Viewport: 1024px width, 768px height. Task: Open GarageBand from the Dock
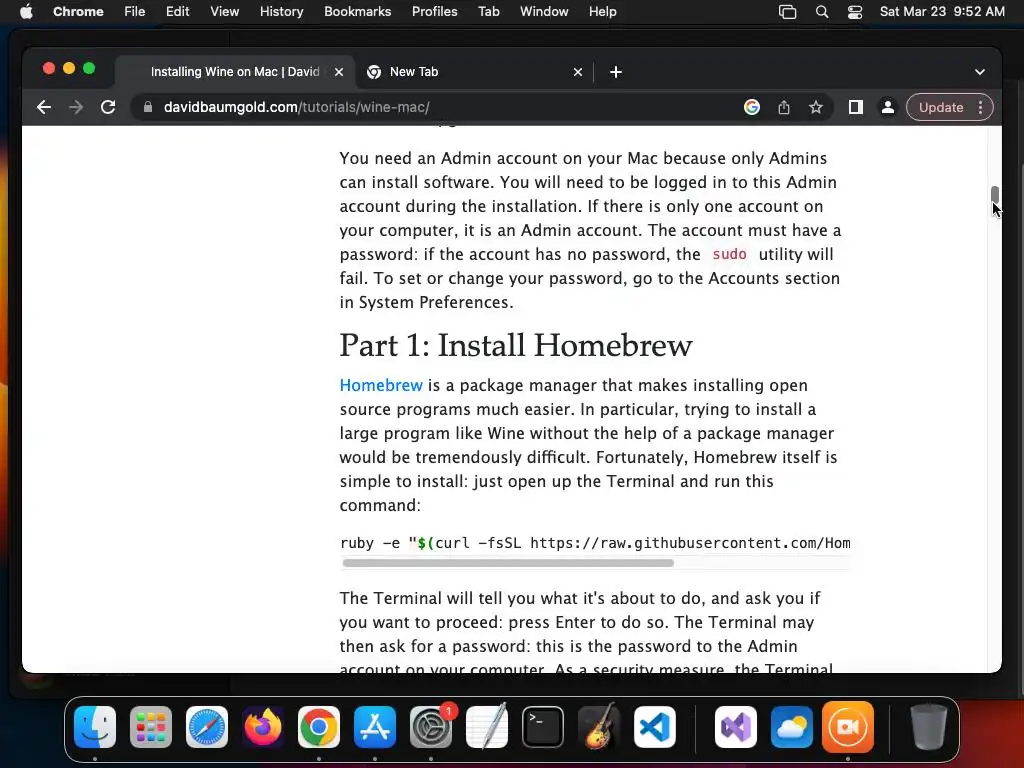pos(599,727)
